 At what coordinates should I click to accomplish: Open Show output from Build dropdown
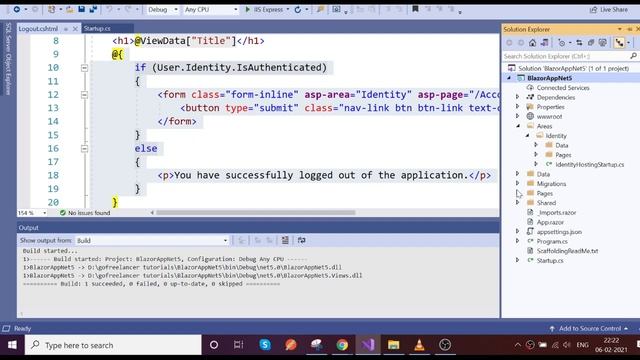pos(152,240)
